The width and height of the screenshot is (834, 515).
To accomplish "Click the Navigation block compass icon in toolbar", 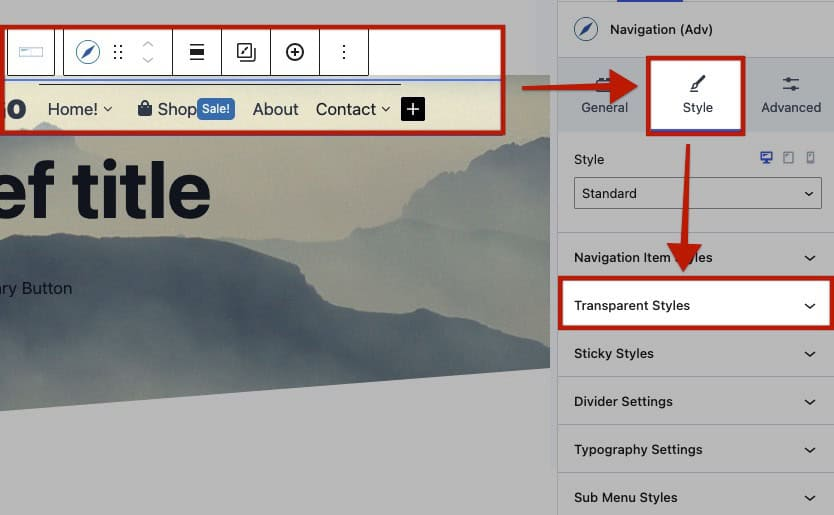I will click(88, 52).
